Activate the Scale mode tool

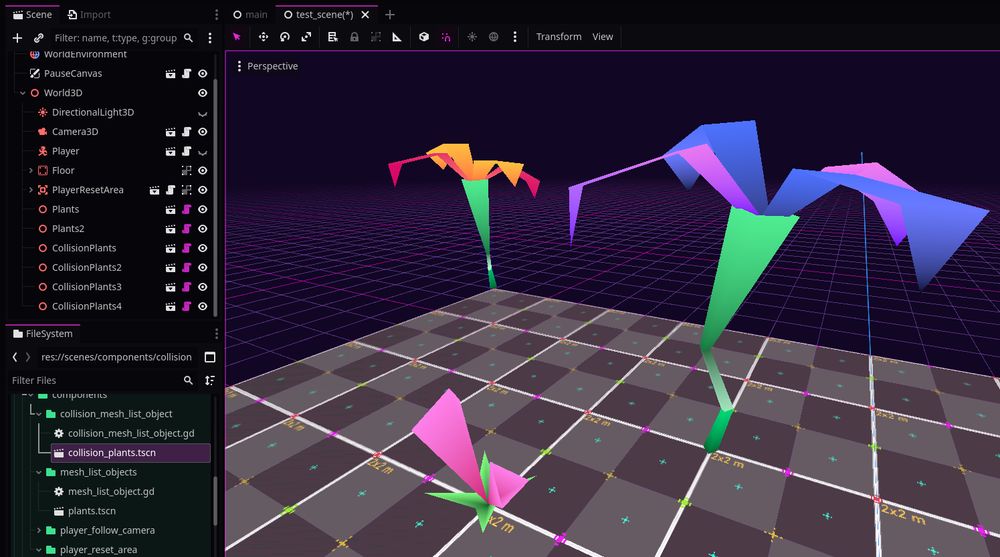point(306,37)
